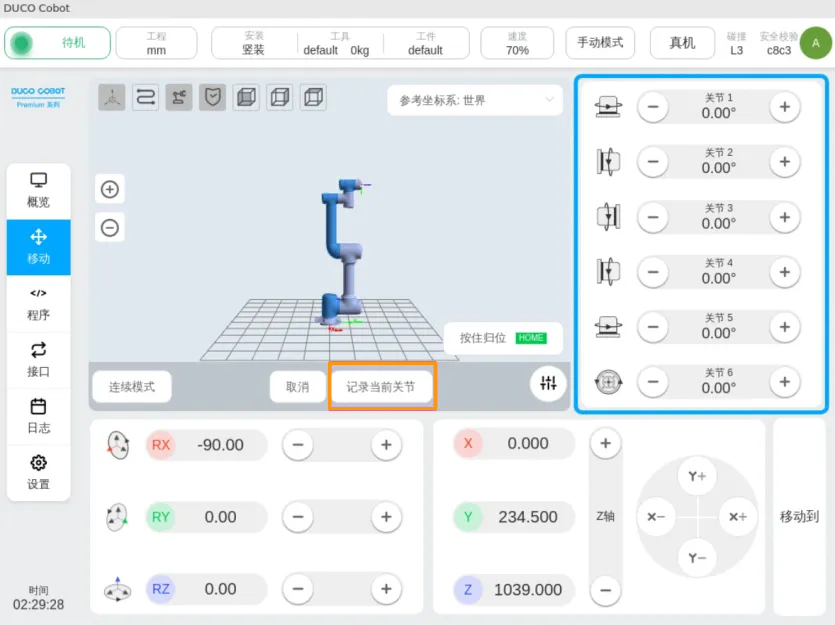Jog Z axis up with plus
Viewport: 835px width, 625px height.
(x=605, y=443)
